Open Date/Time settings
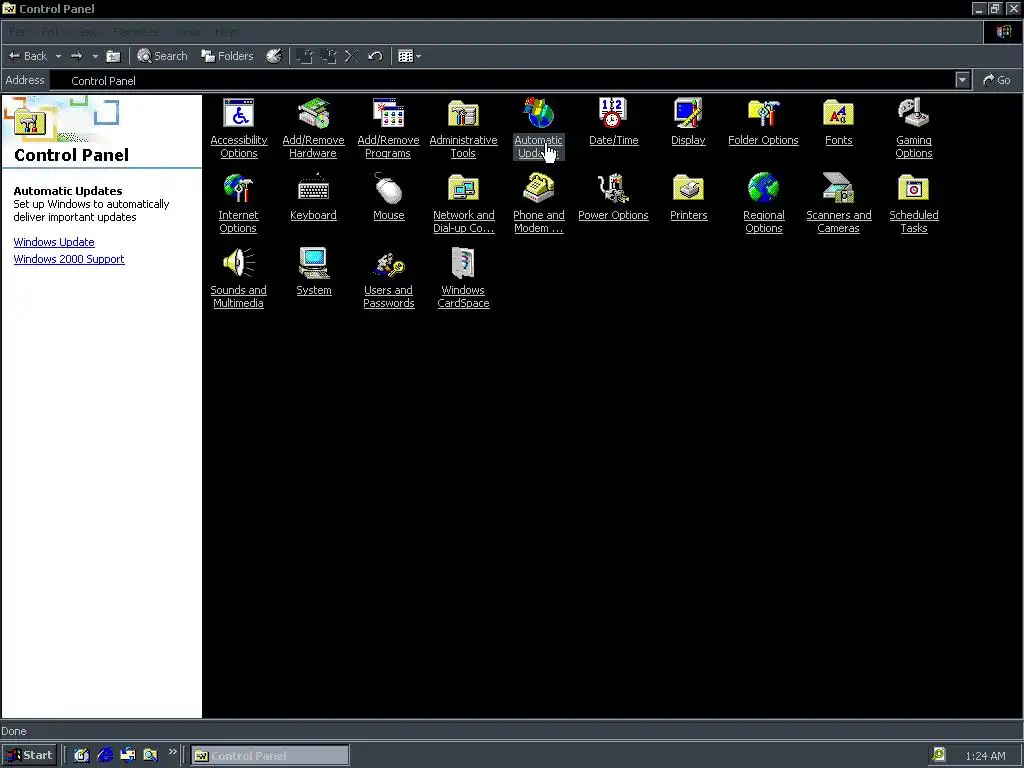 (613, 122)
